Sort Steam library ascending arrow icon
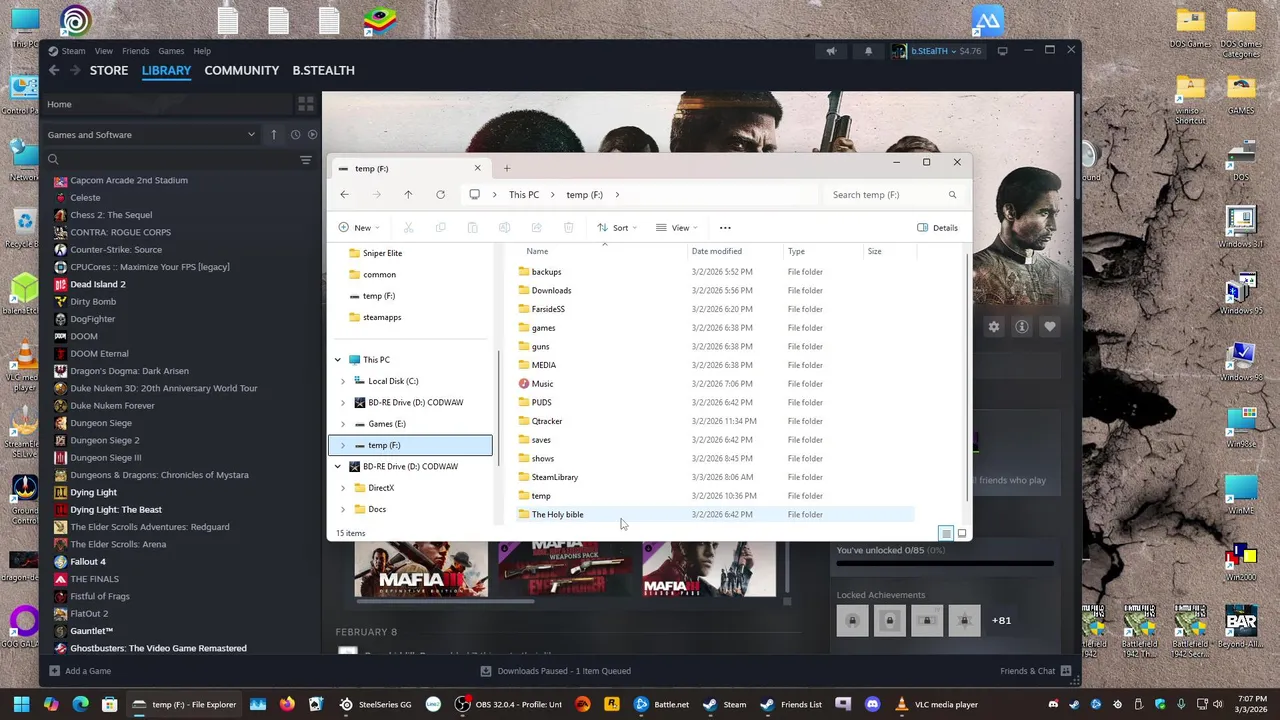The width and height of the screenshot is (1280, 720). (x=274, y=134)
